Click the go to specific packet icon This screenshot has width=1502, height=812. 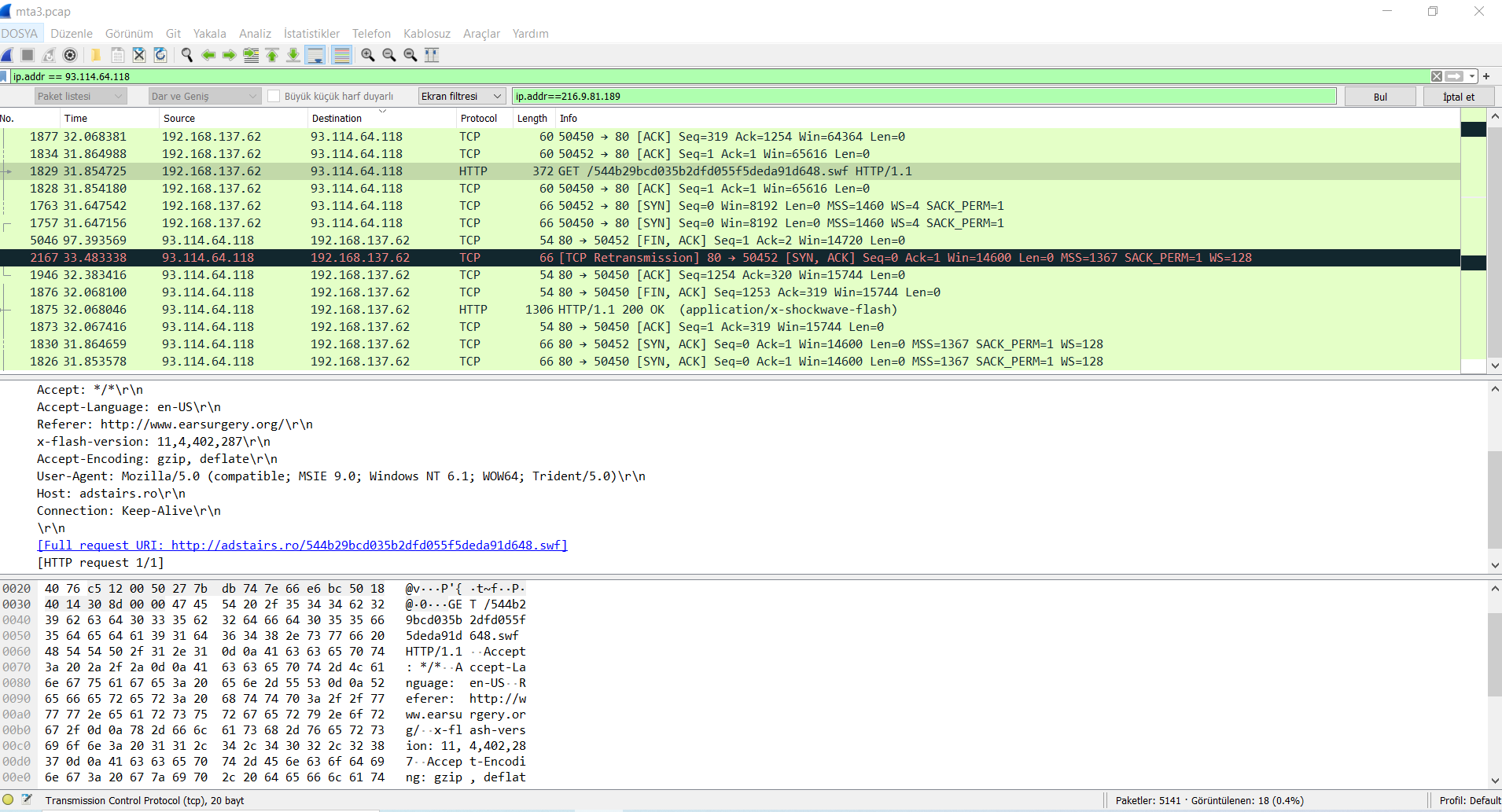tap(251, 55)
